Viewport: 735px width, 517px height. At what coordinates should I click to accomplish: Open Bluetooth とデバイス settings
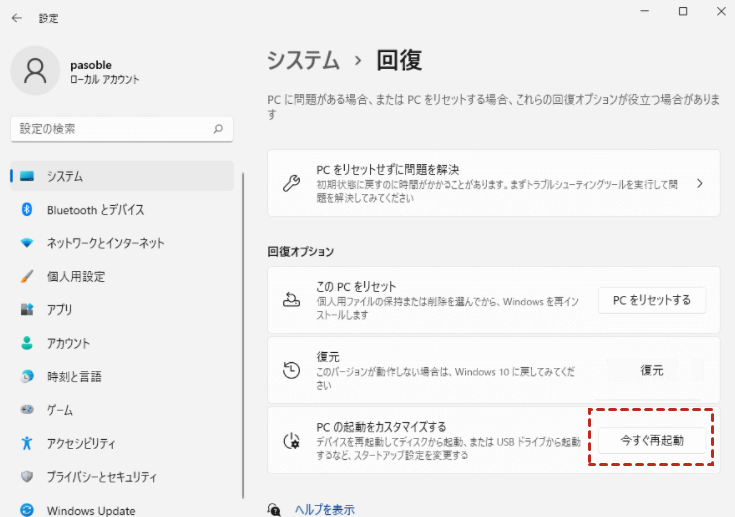point(122,210)
